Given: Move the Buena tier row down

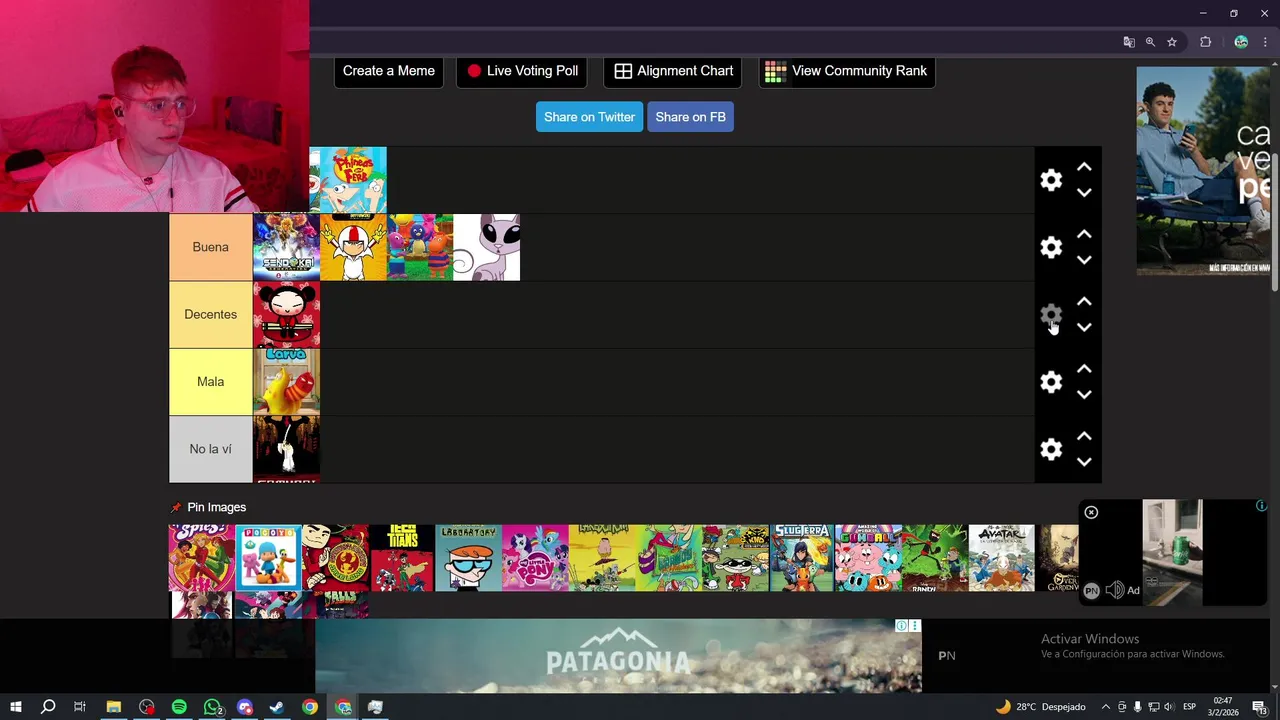Looking at the screenshot, I should pos(1084,260).
